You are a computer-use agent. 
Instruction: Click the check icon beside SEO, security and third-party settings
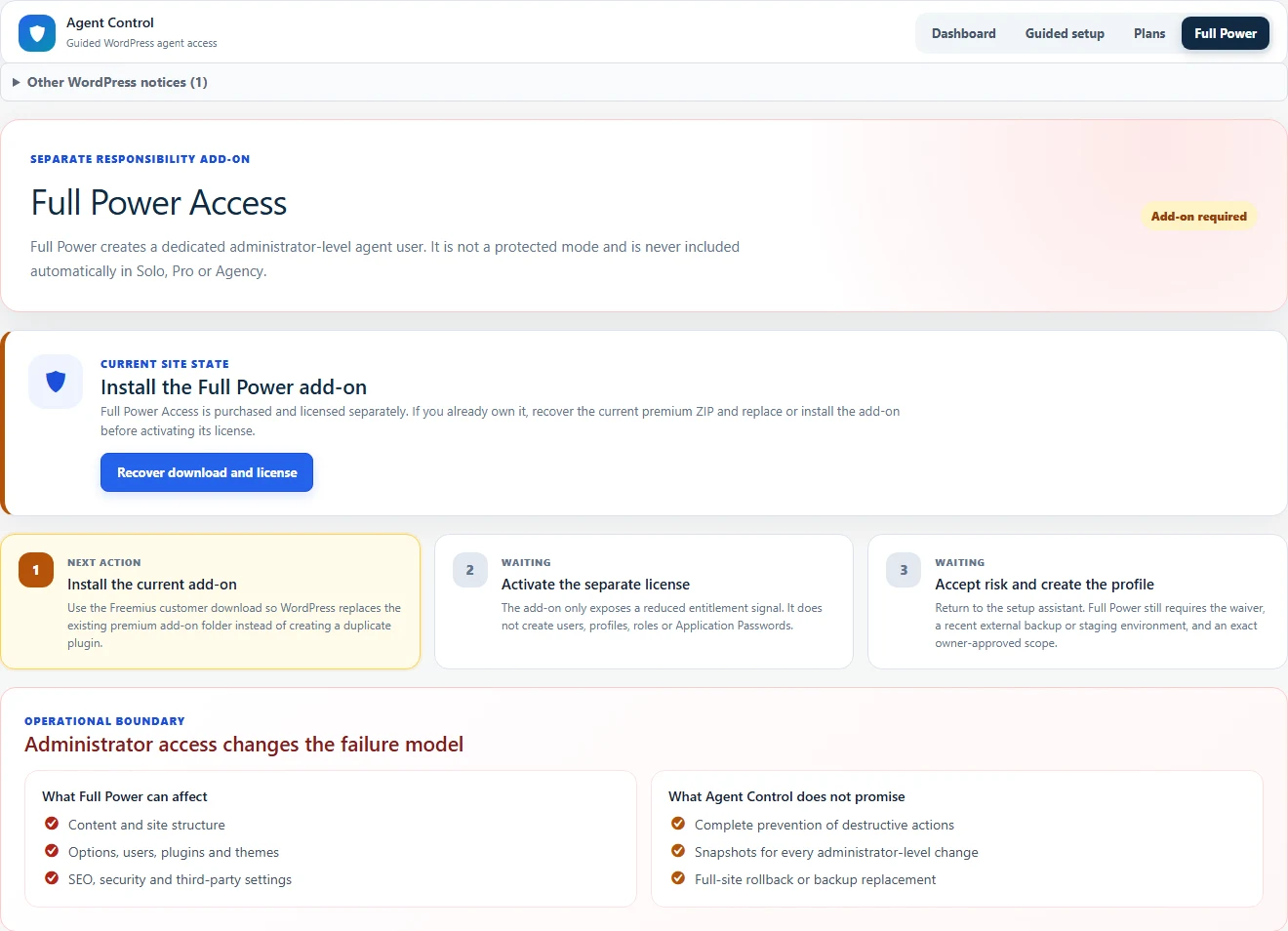point(52,878)
